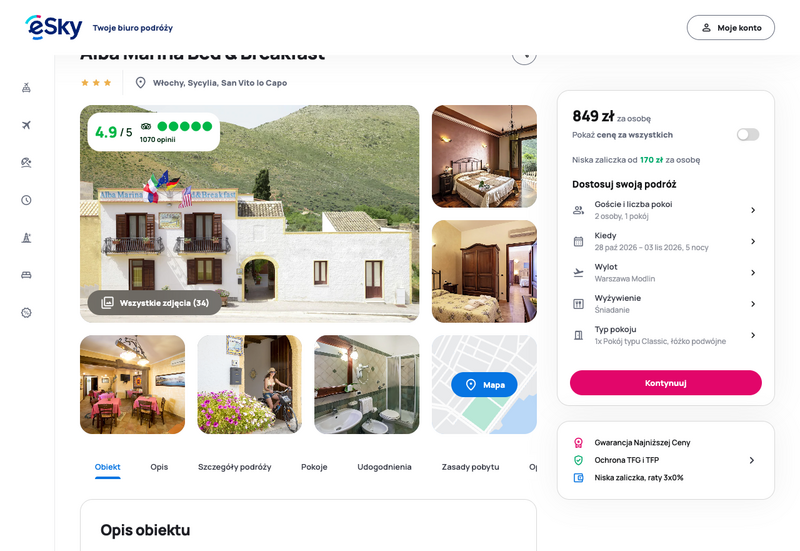Switch to the Szczegóły podróży tab
This screenshot has width=800, height=551.
point(235,467)
